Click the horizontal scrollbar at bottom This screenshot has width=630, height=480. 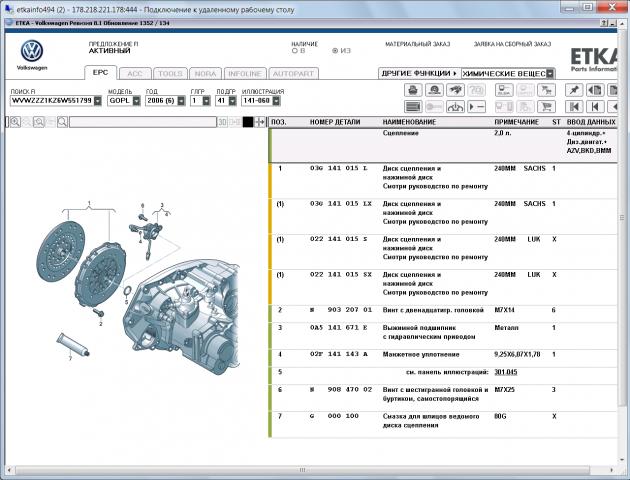302,470
